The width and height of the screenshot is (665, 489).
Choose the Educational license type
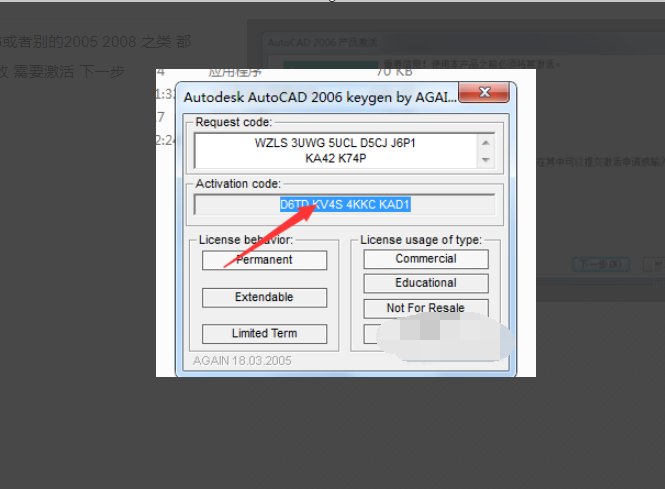[426, 283]
